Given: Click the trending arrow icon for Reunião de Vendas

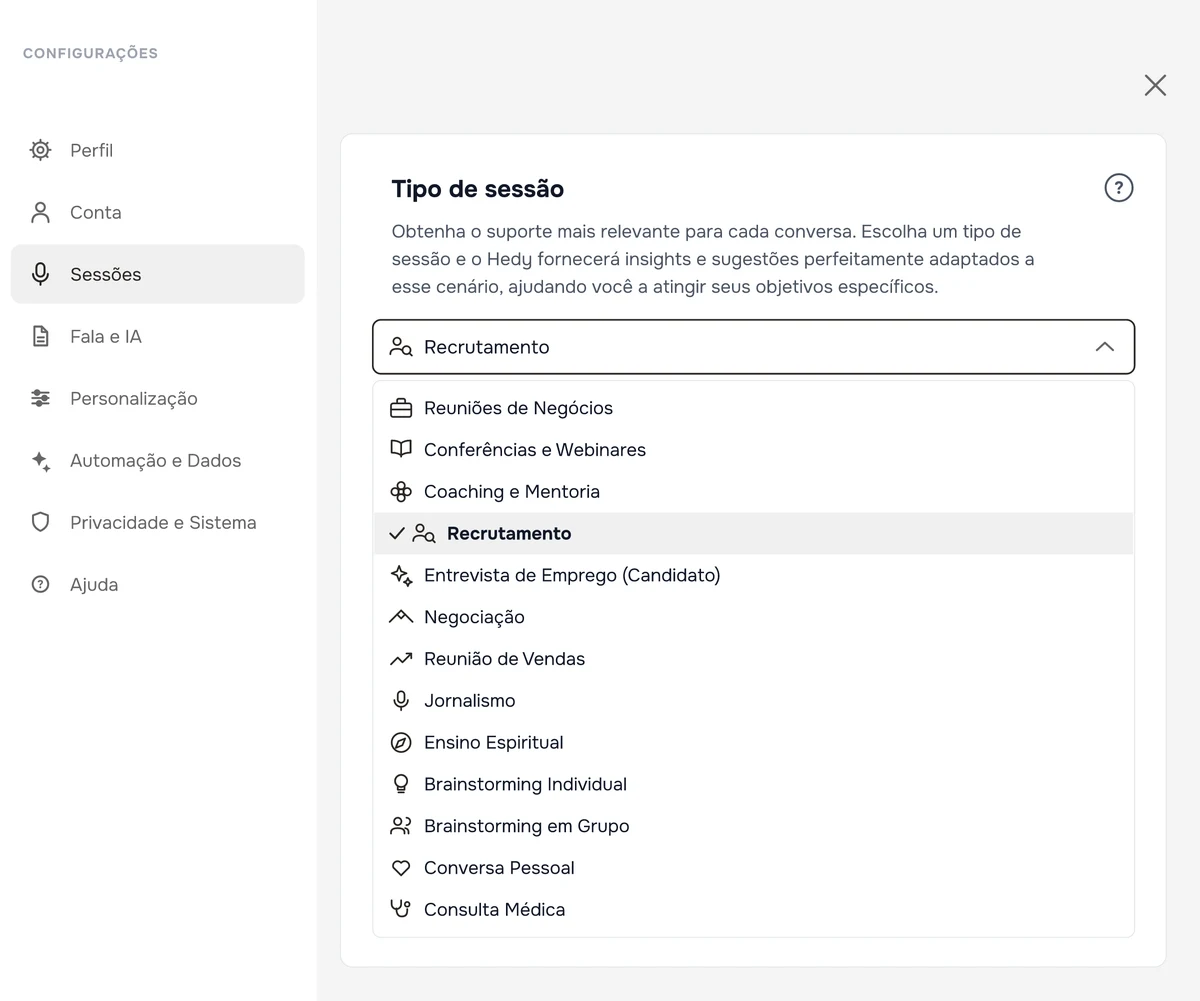Looking at the screenshot, I should tap(401, 659).
